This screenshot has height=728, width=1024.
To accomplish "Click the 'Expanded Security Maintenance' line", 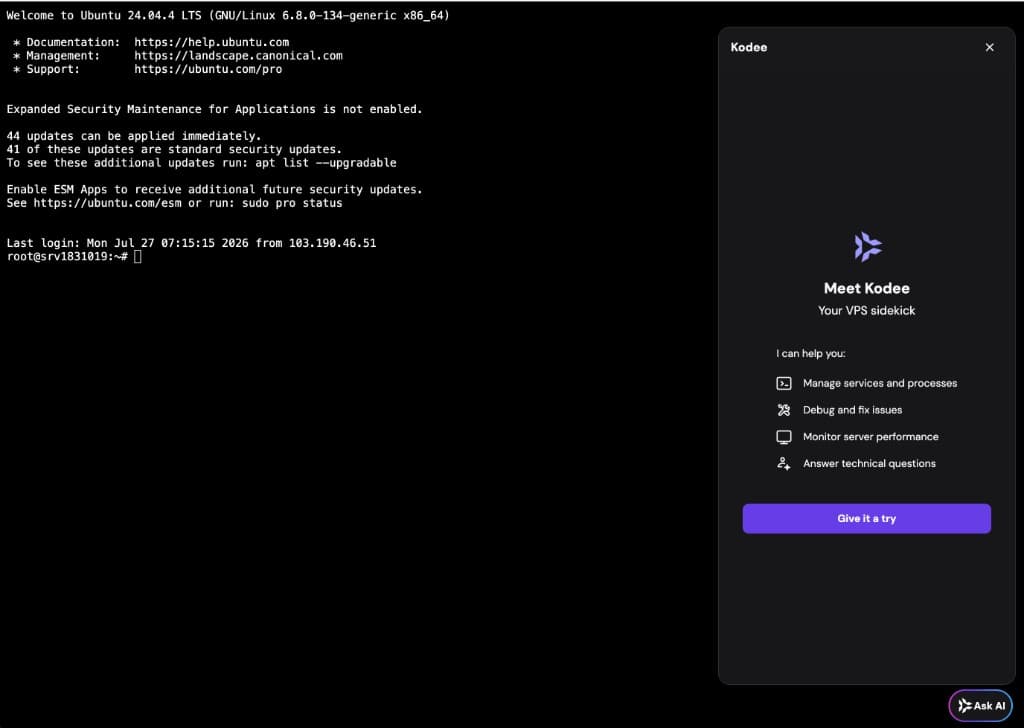I will coord(214,109).
